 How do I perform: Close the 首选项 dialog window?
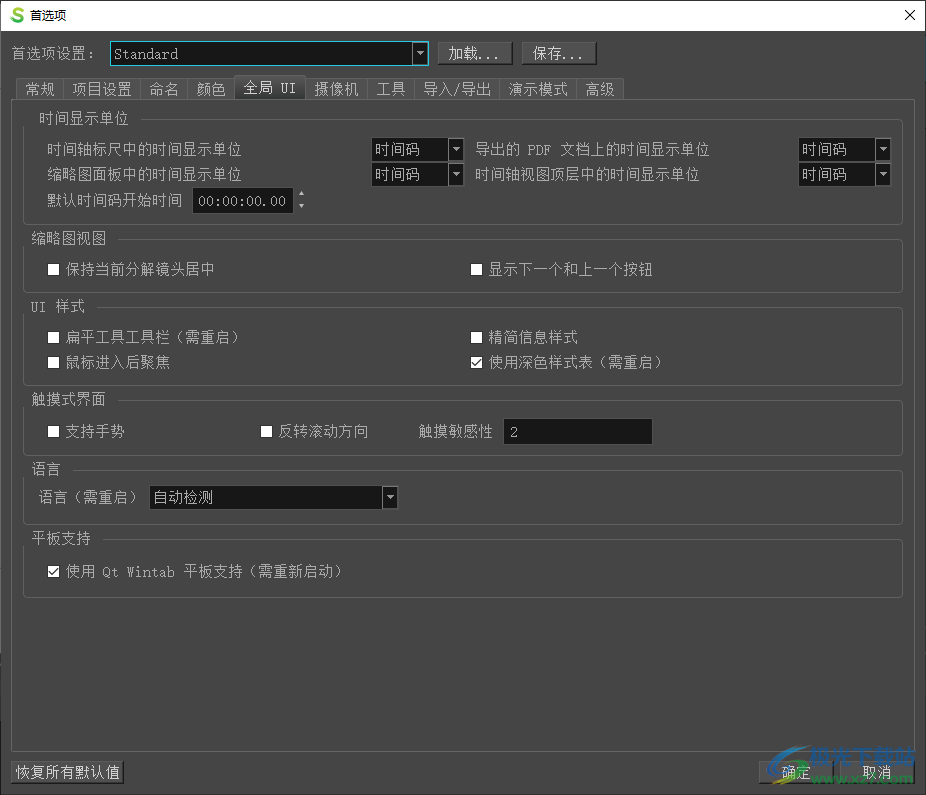[x=909, y=15]
